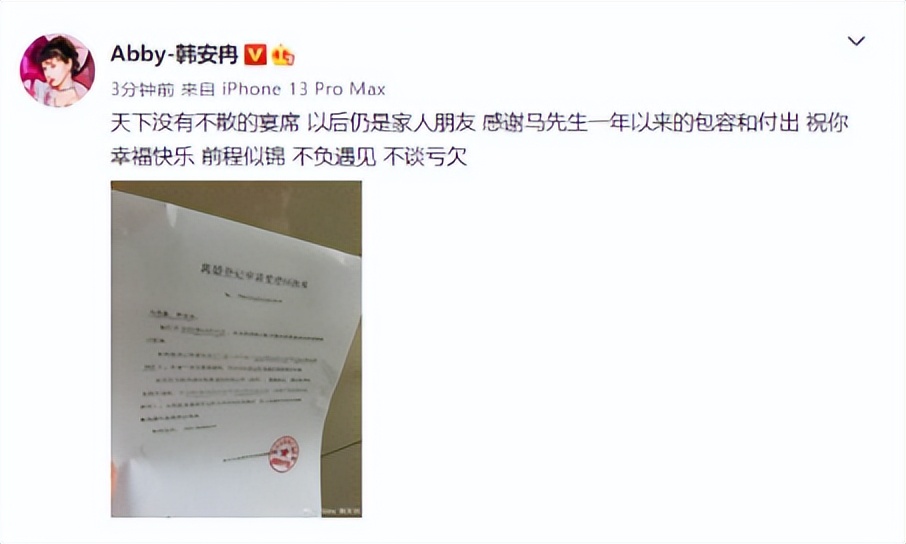This screenshot has width=906, height=544.
Task: Click the blurred body paragraphs in document photo
Action: (x=231, y=370)
